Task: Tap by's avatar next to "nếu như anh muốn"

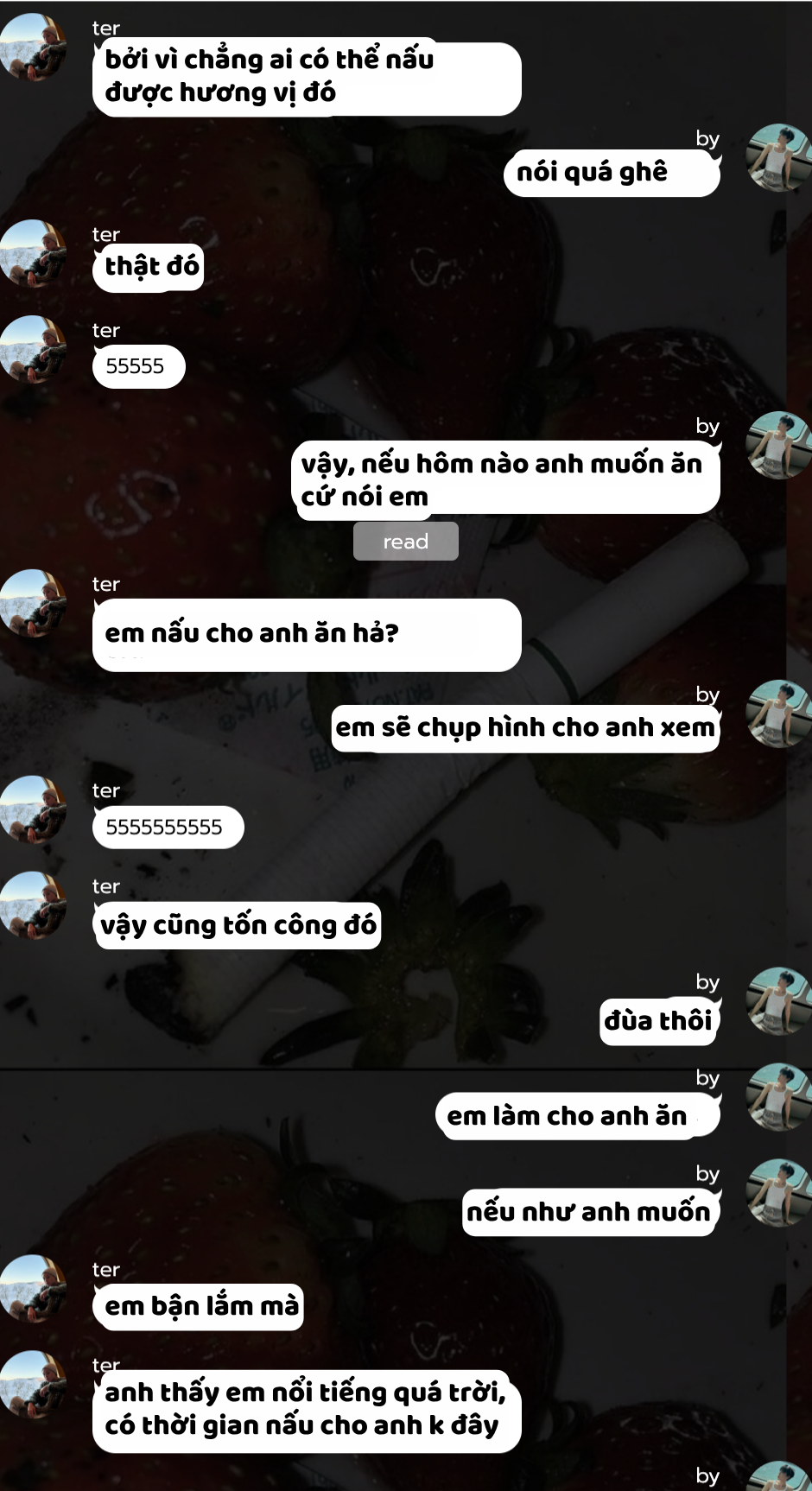Action: [779, 1193]
